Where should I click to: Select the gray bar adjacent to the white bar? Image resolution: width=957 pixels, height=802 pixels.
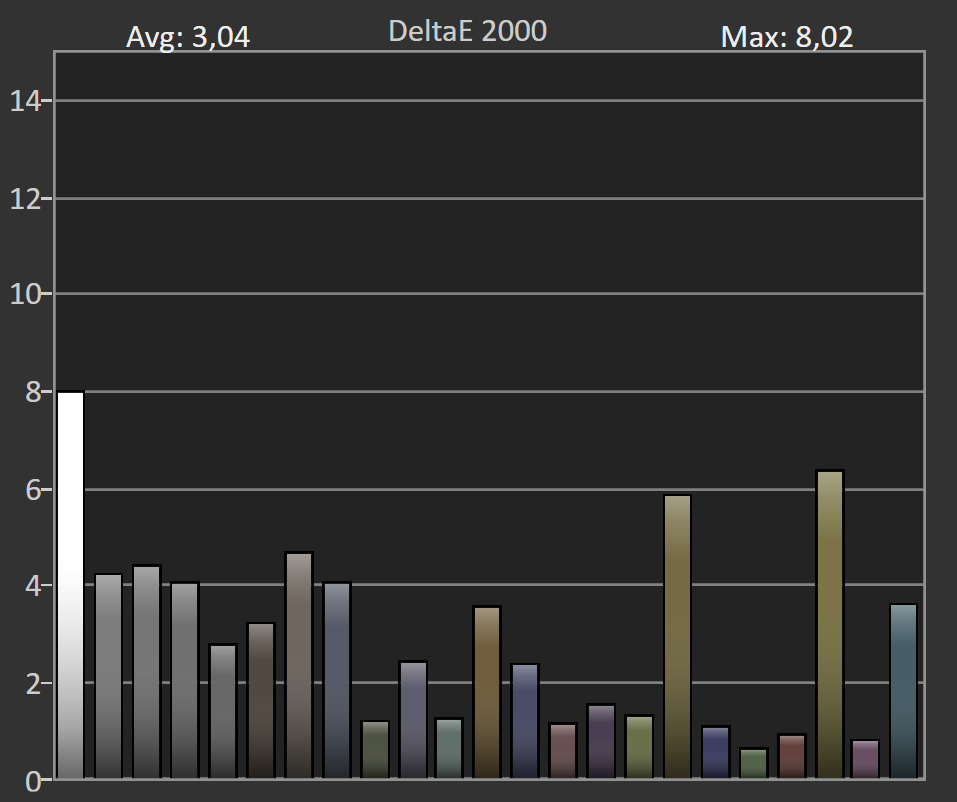[x=109, y=676]
